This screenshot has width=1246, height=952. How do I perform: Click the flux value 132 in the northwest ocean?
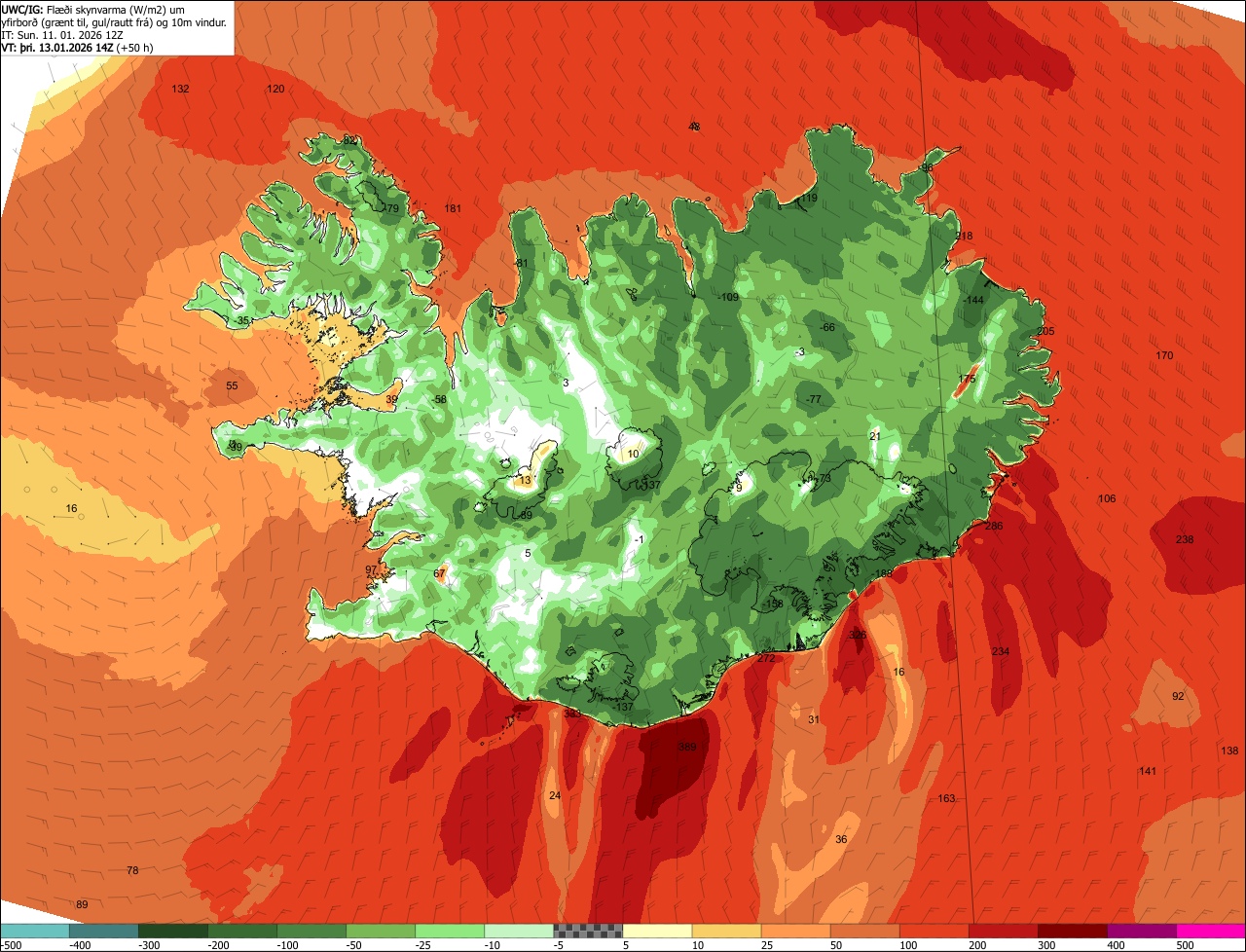click(x=180, y=89)
